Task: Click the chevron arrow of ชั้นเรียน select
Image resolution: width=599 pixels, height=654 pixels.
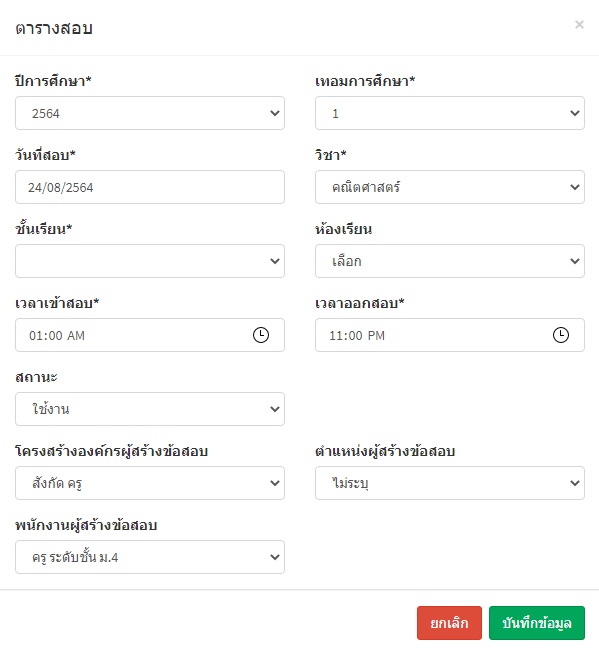Action: point(274,261)
